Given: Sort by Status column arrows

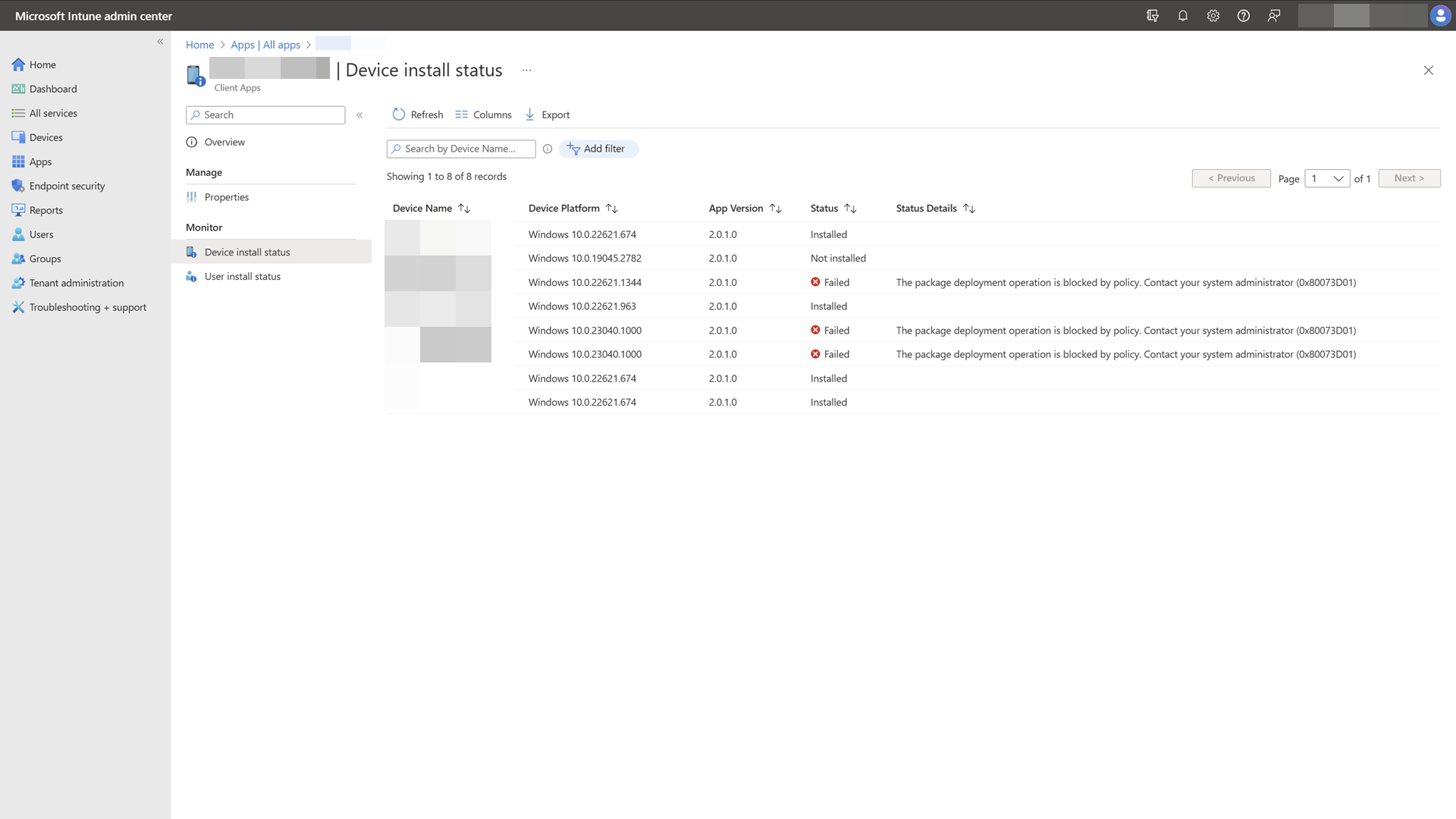Looking at the screenshot, I should pyautogui.click(x=850, y=209).
